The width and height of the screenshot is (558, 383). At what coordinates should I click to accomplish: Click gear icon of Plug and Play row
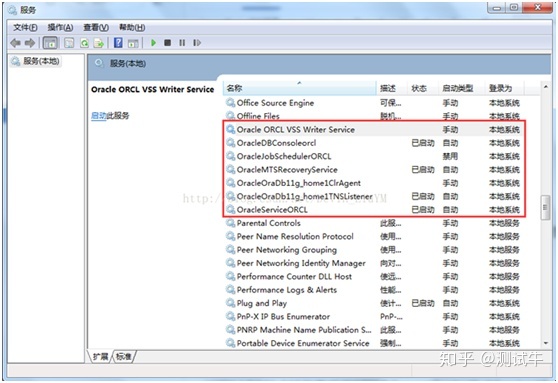pyautogui.click(x=231, y=303)
